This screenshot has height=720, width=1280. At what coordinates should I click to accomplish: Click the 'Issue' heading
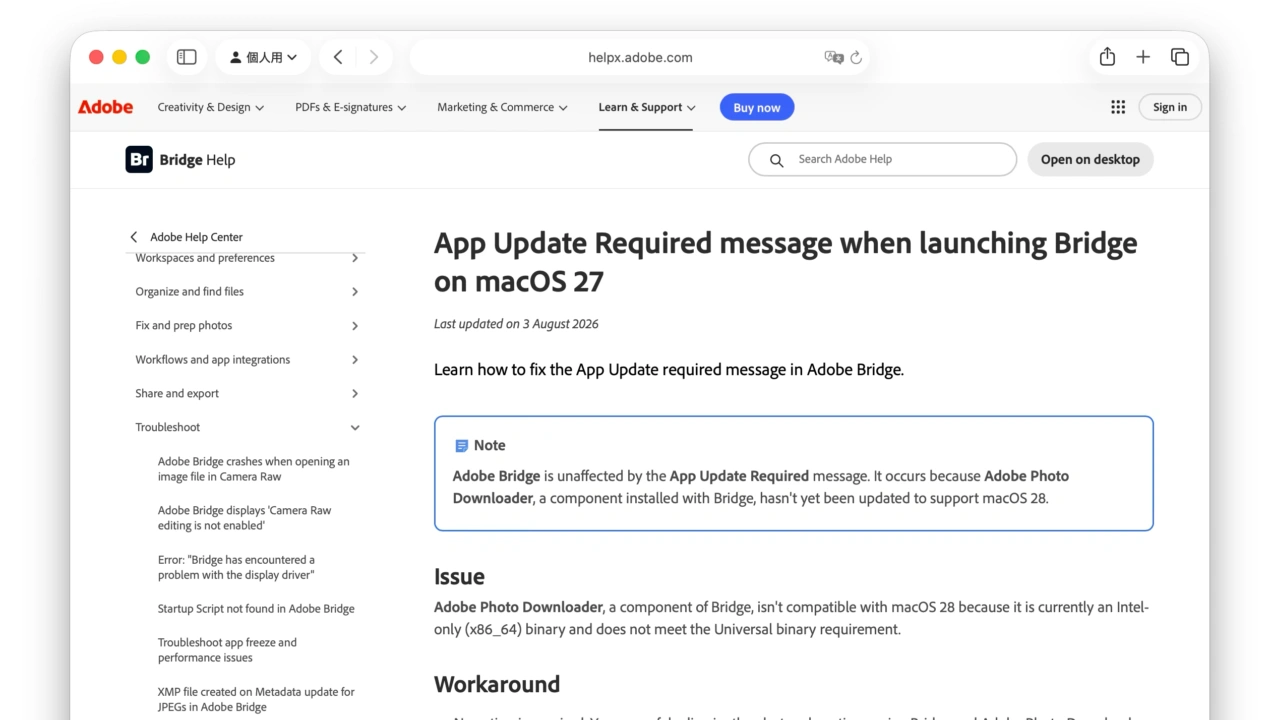point(459,577)
